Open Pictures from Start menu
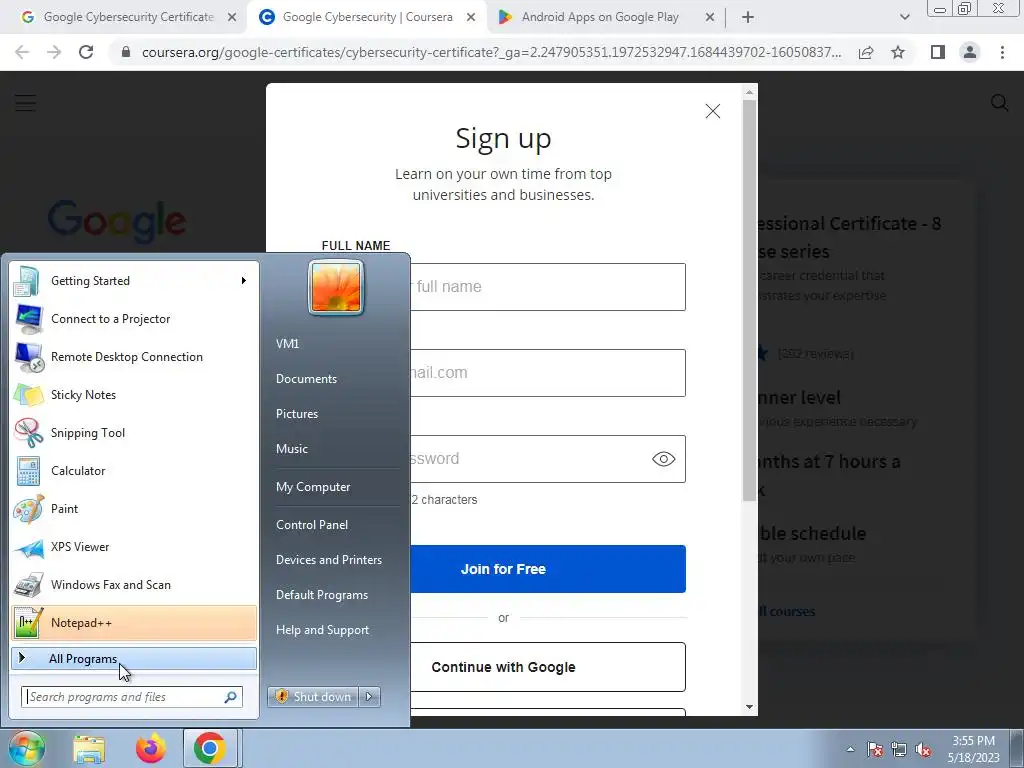1024x768 pixels. coord(297,414)
